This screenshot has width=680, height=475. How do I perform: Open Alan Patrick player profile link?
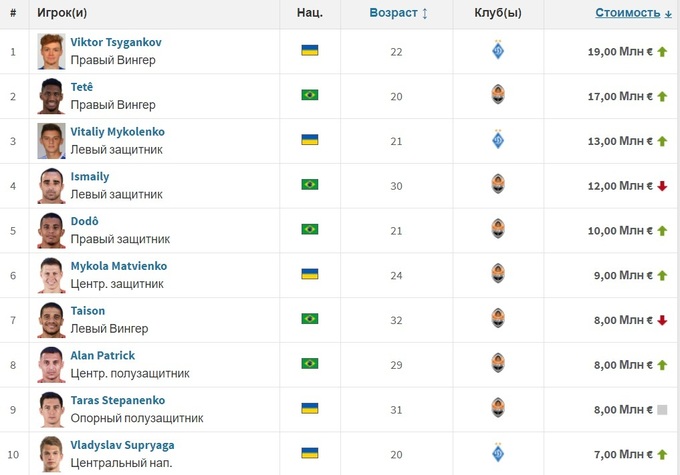click(102, 355)
